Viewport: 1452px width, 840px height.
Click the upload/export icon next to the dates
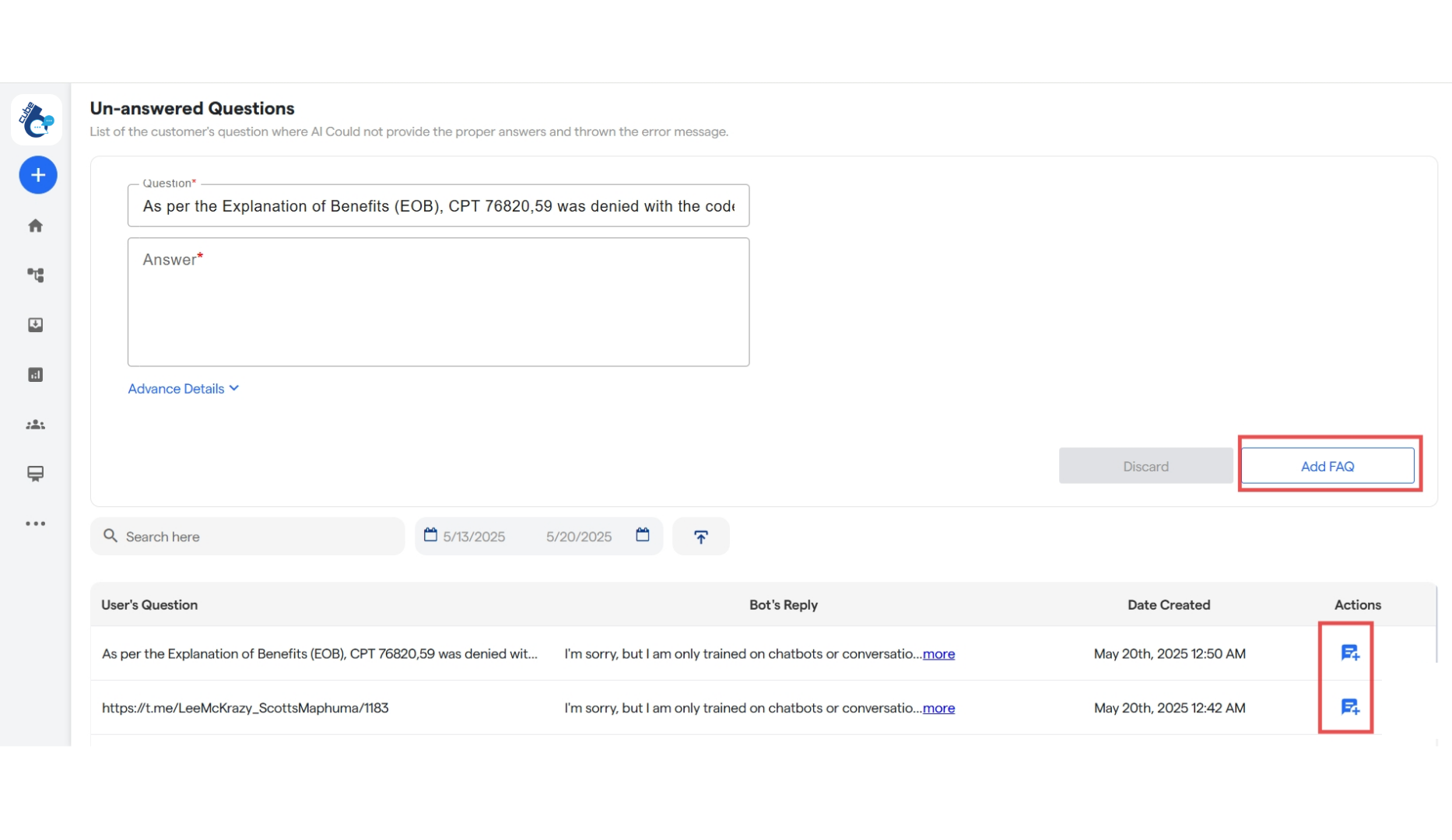(x=700, y=536)
